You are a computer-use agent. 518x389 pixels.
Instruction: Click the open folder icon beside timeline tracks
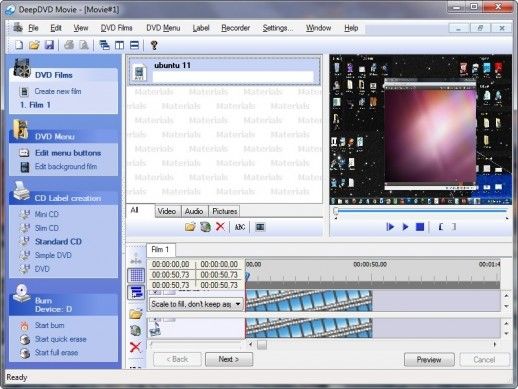136,314
